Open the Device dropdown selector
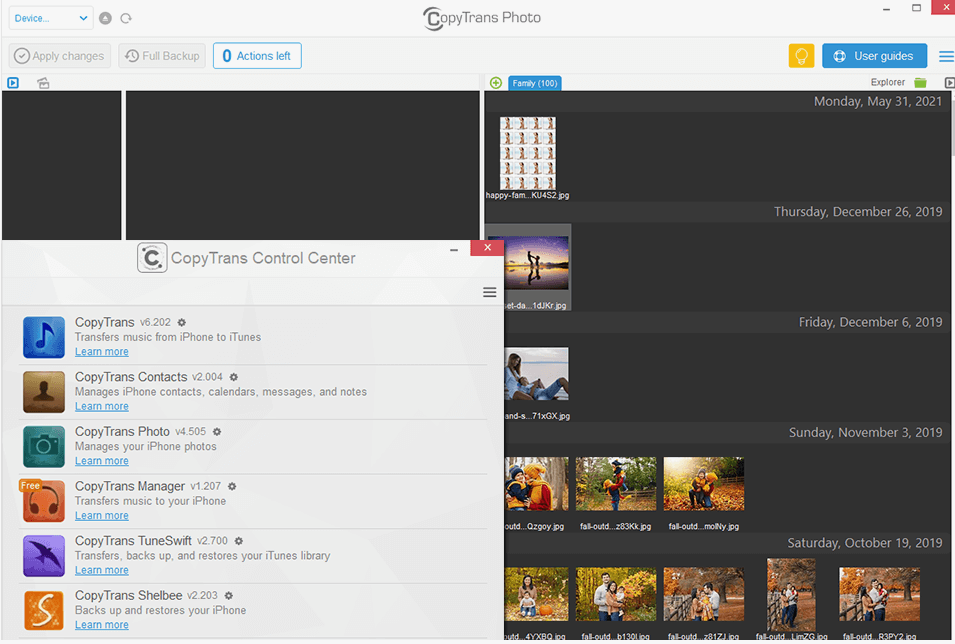 pos(51,18)
